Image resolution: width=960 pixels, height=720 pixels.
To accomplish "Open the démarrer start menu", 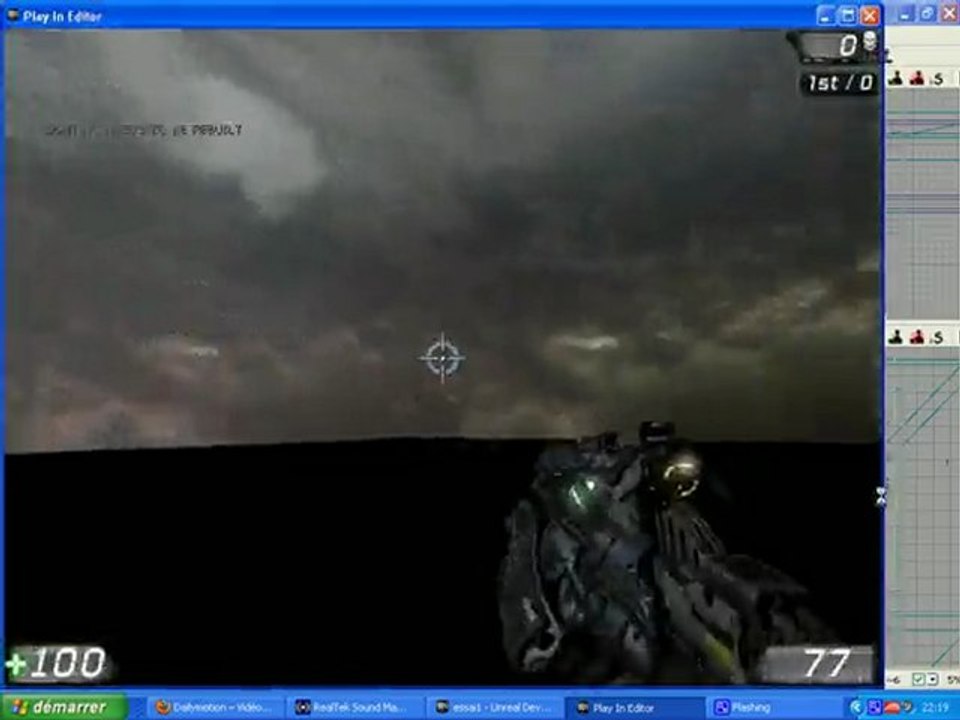I will click(x=64, y=708).
